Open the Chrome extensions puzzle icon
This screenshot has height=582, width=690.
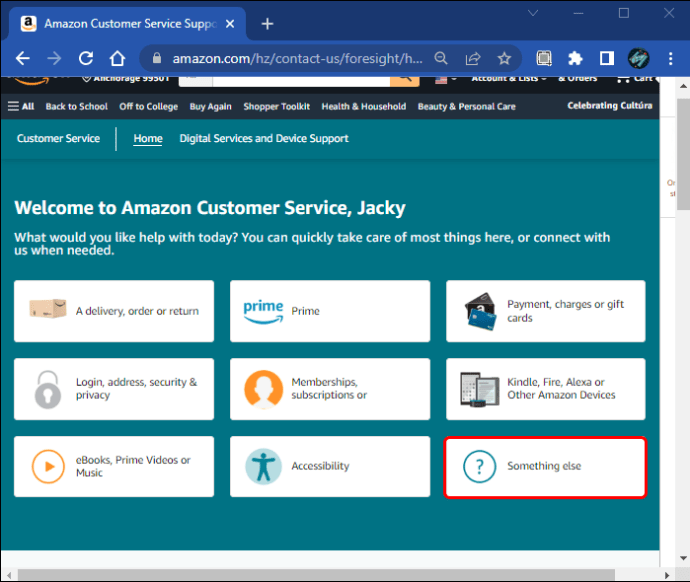point(575,58)
